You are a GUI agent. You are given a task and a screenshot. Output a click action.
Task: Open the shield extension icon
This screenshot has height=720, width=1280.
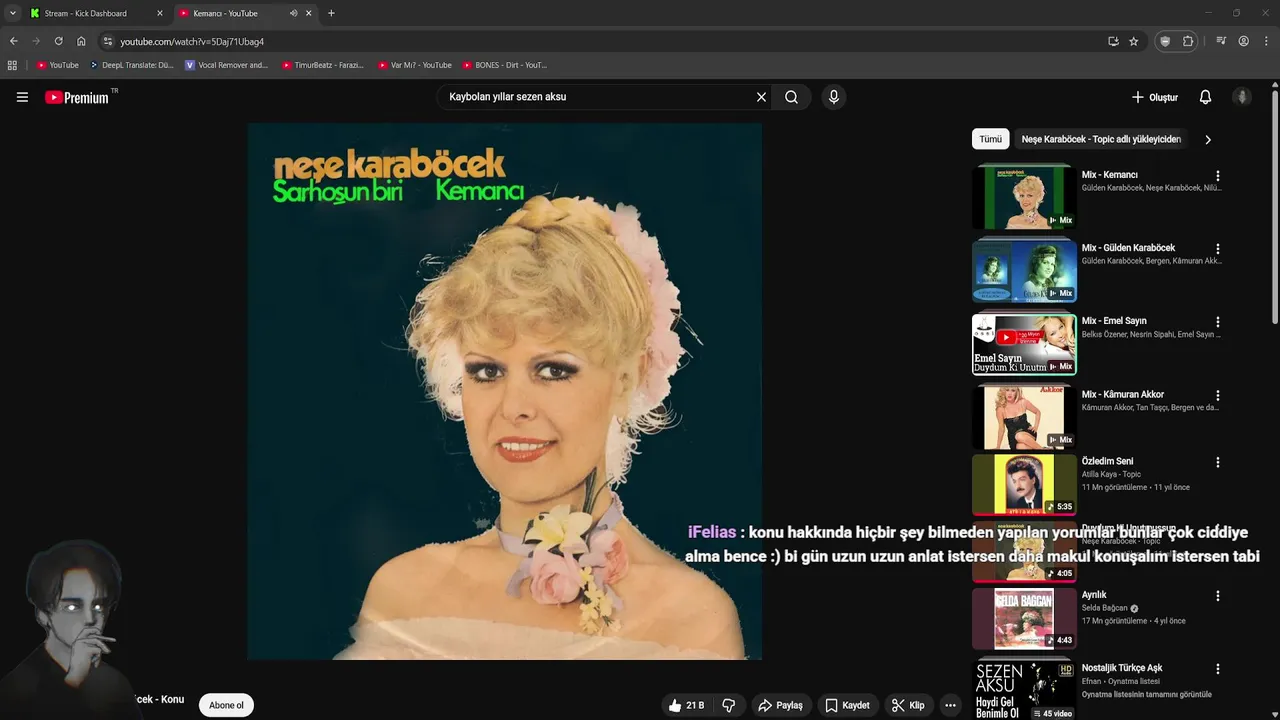(x=1165, y=41)
